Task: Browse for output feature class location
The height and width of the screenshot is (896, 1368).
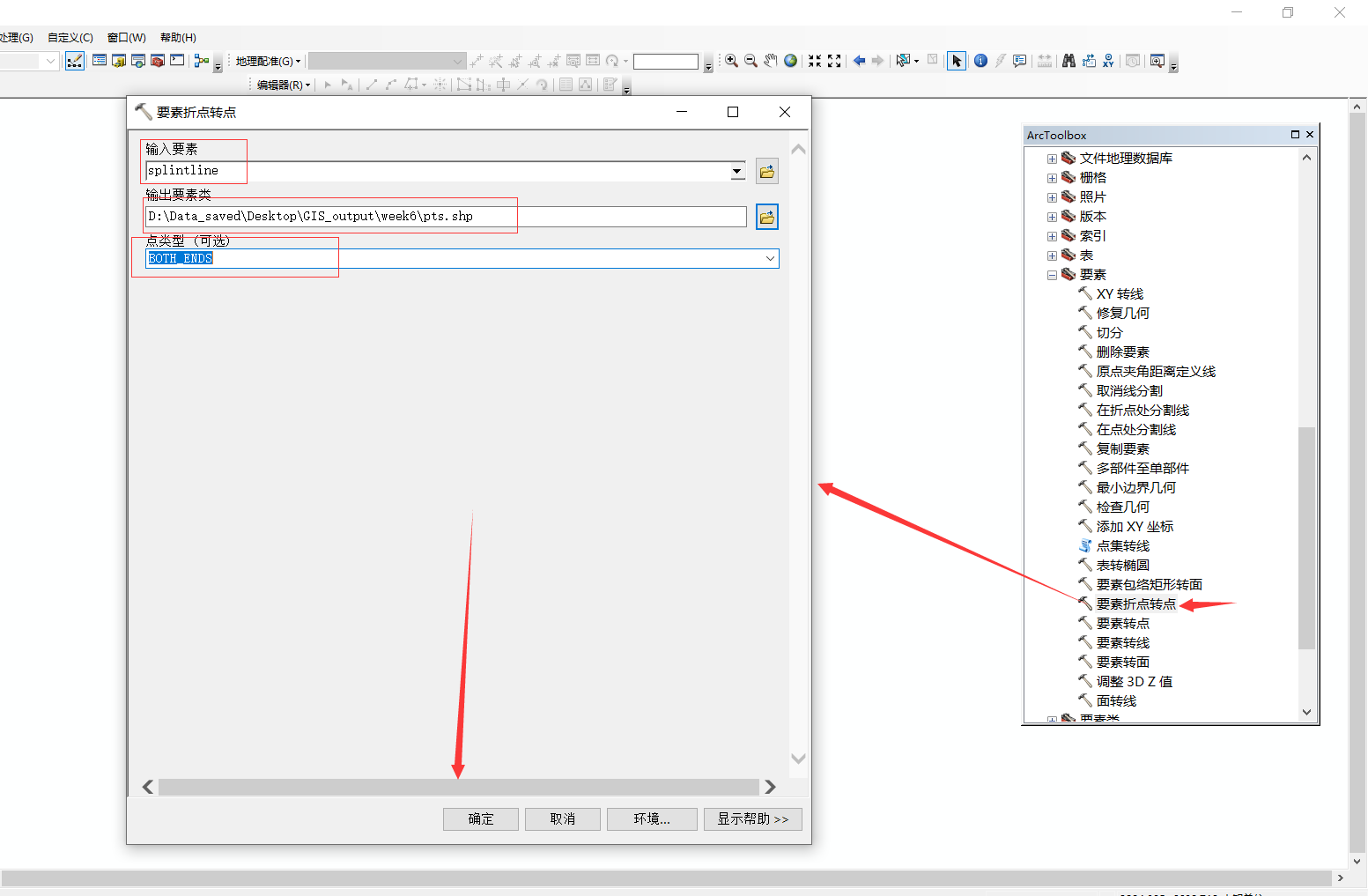Action: (767, 217)
